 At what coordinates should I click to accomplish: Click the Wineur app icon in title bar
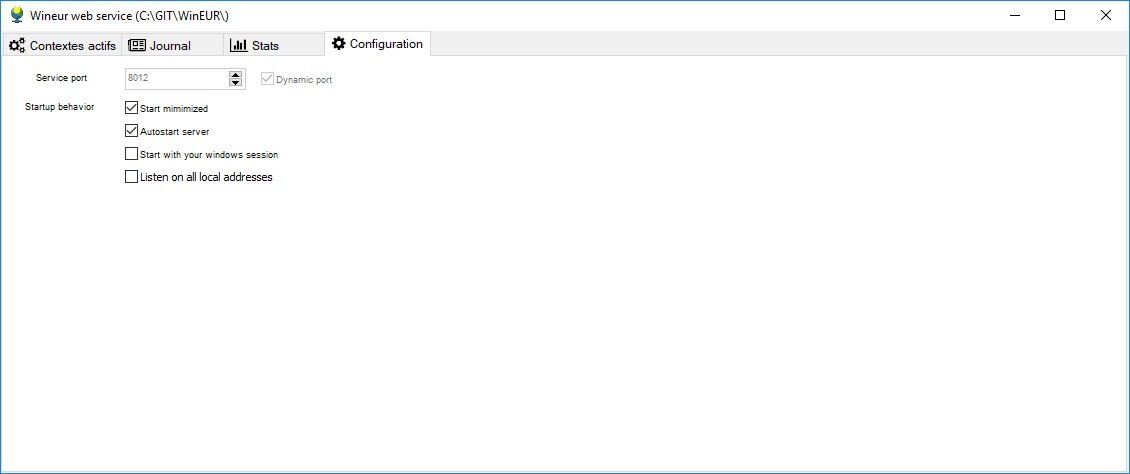click(17, 15)
